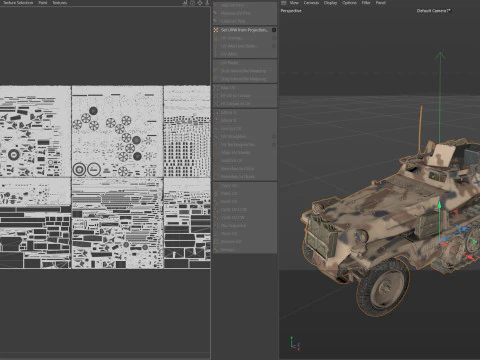Click the Fit UV to Canvas icon
This screenshot has height=360, width=480.
point(216,96)
